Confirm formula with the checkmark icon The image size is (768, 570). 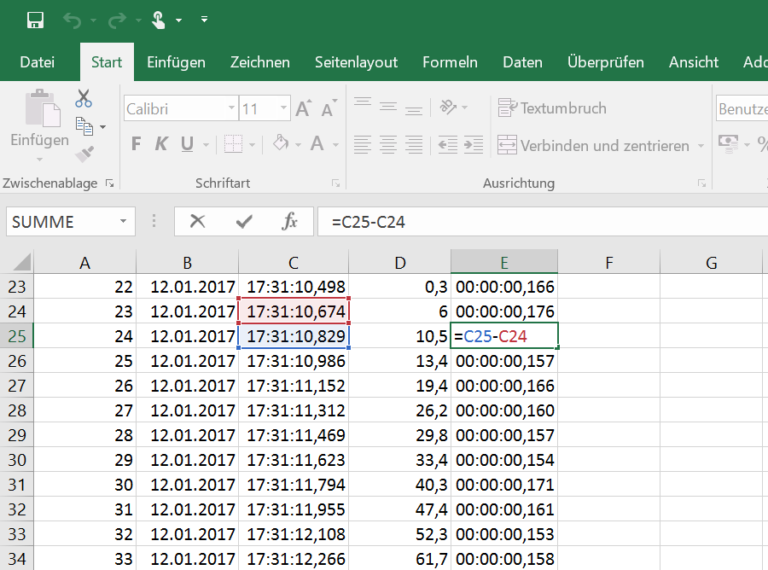pyautogui.click(x=244, y=222)
